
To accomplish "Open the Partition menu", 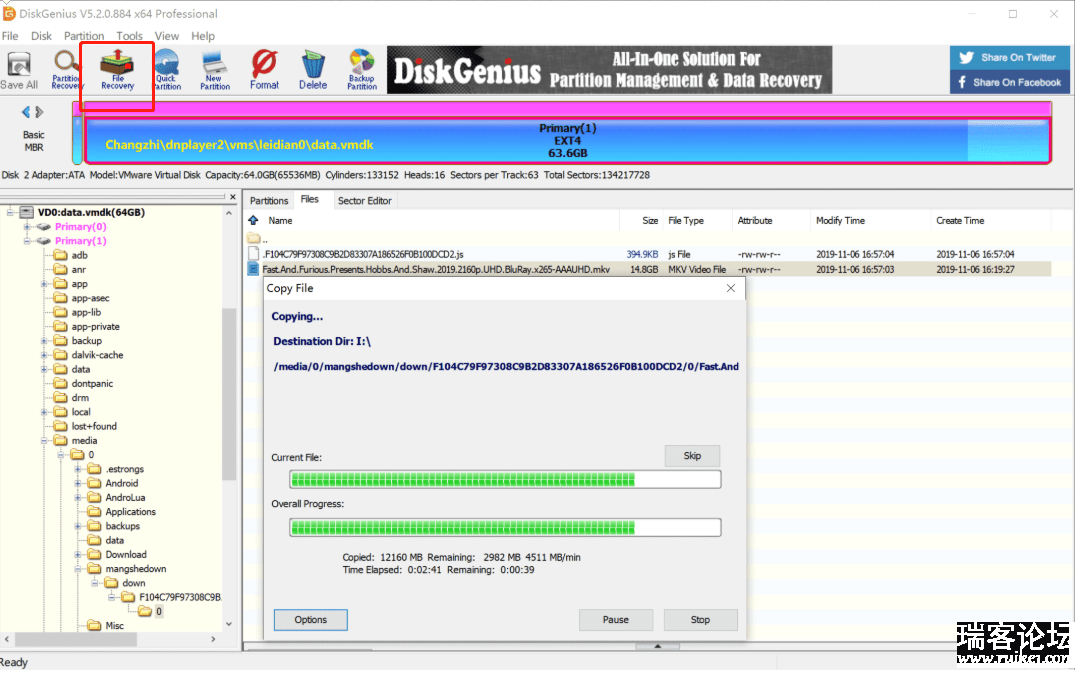I will coord(84,36).
